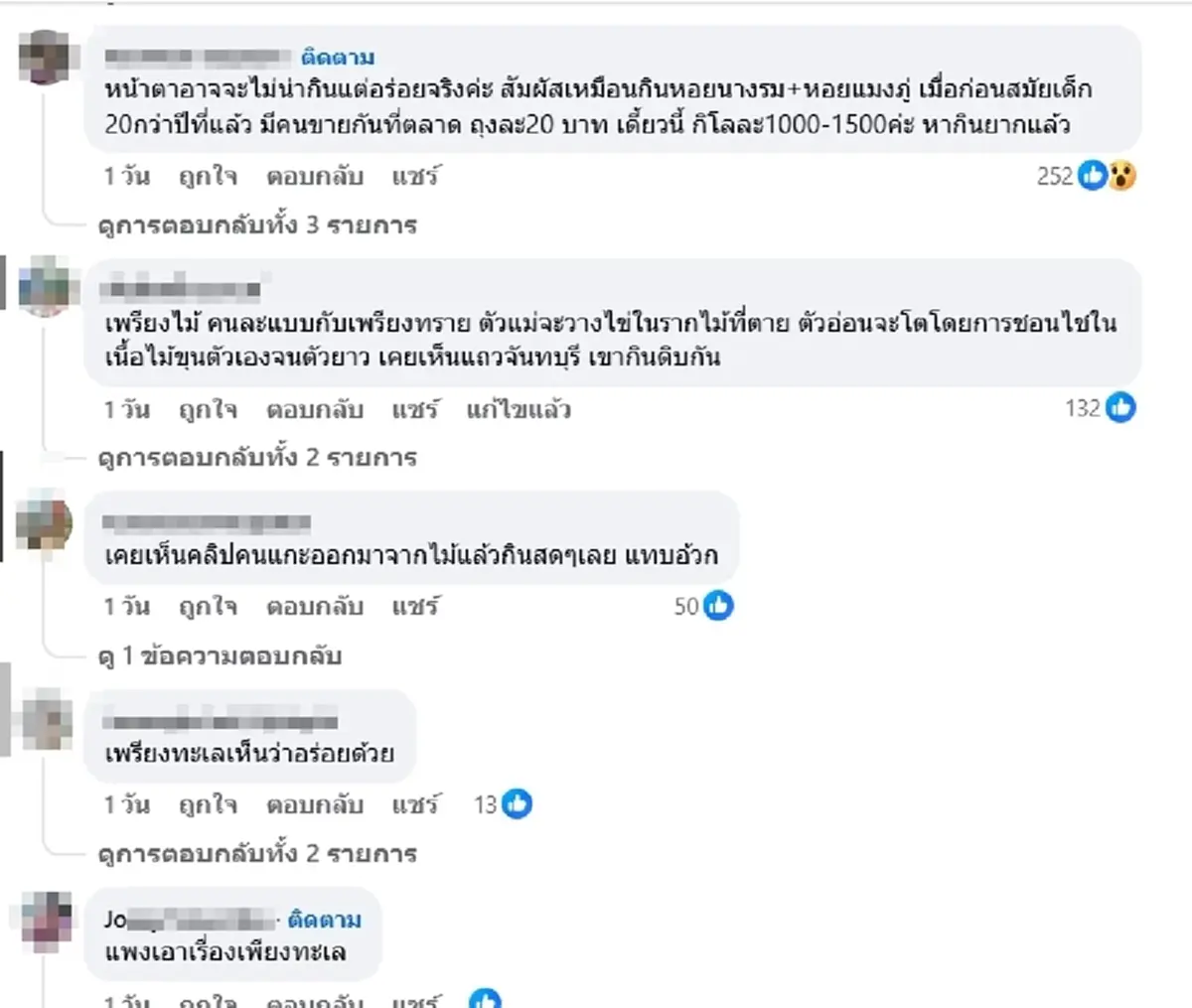Click the like icon showing 13 reactions
Viewport: 1192px width, 1008px height.
coord(516,805)
